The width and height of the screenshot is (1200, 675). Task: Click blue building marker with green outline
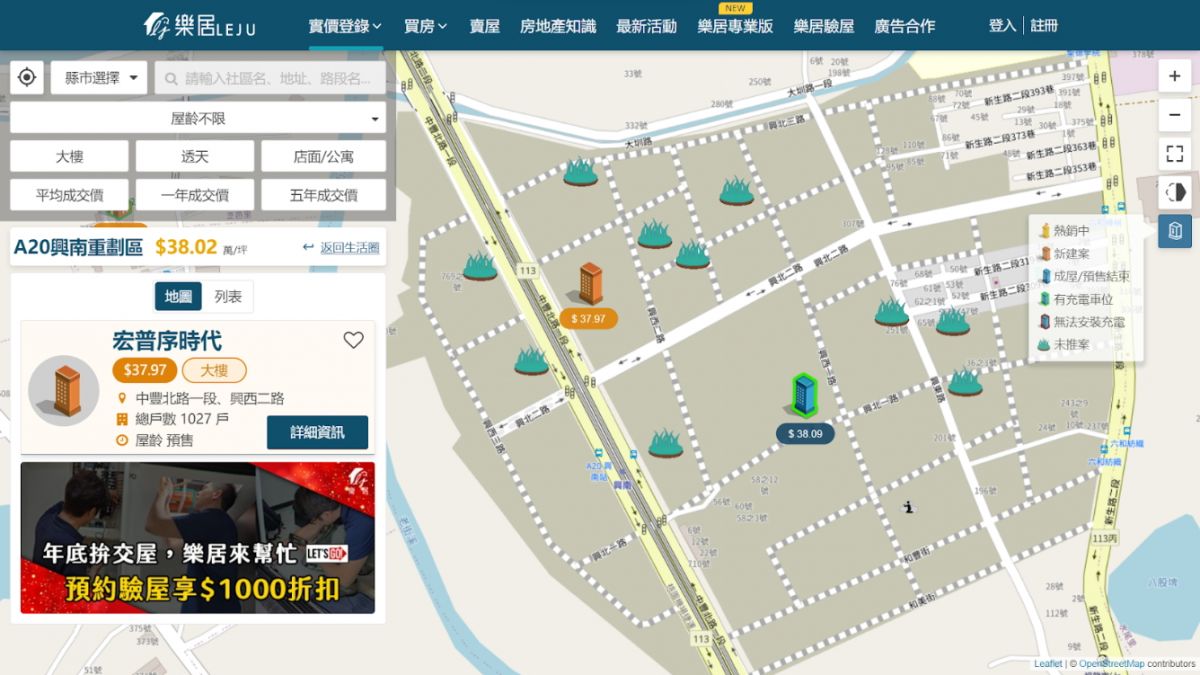(803, 394)
